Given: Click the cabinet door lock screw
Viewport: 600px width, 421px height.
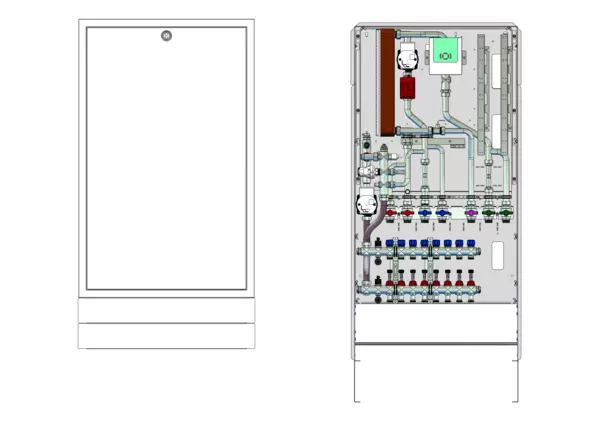Looking at the screenshot, I should point(166,38).
